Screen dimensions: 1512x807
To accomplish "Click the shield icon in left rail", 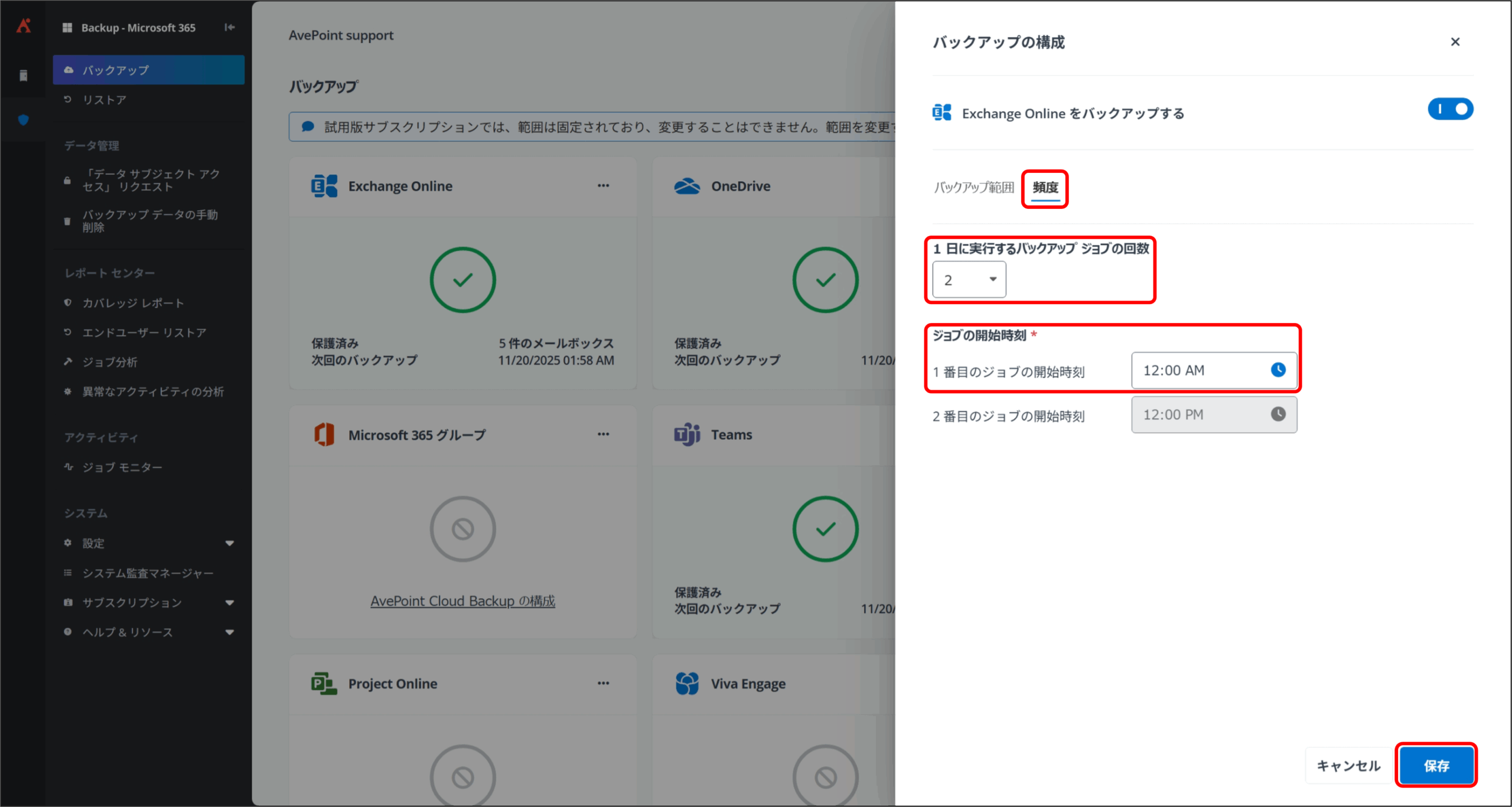I will [24, 120].
